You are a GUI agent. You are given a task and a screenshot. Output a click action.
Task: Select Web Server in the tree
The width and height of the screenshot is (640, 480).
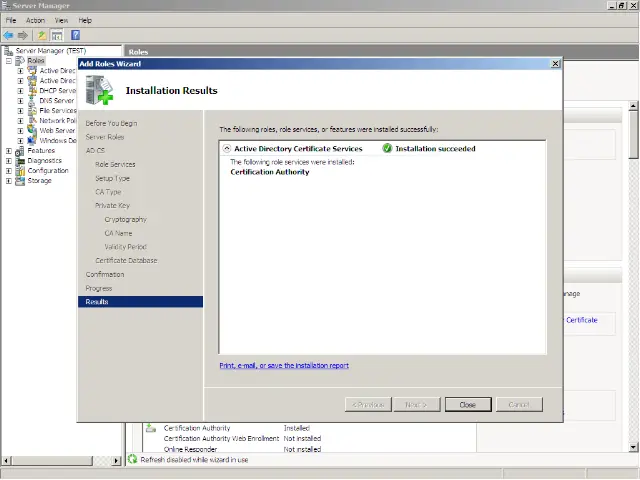point(57,131)
